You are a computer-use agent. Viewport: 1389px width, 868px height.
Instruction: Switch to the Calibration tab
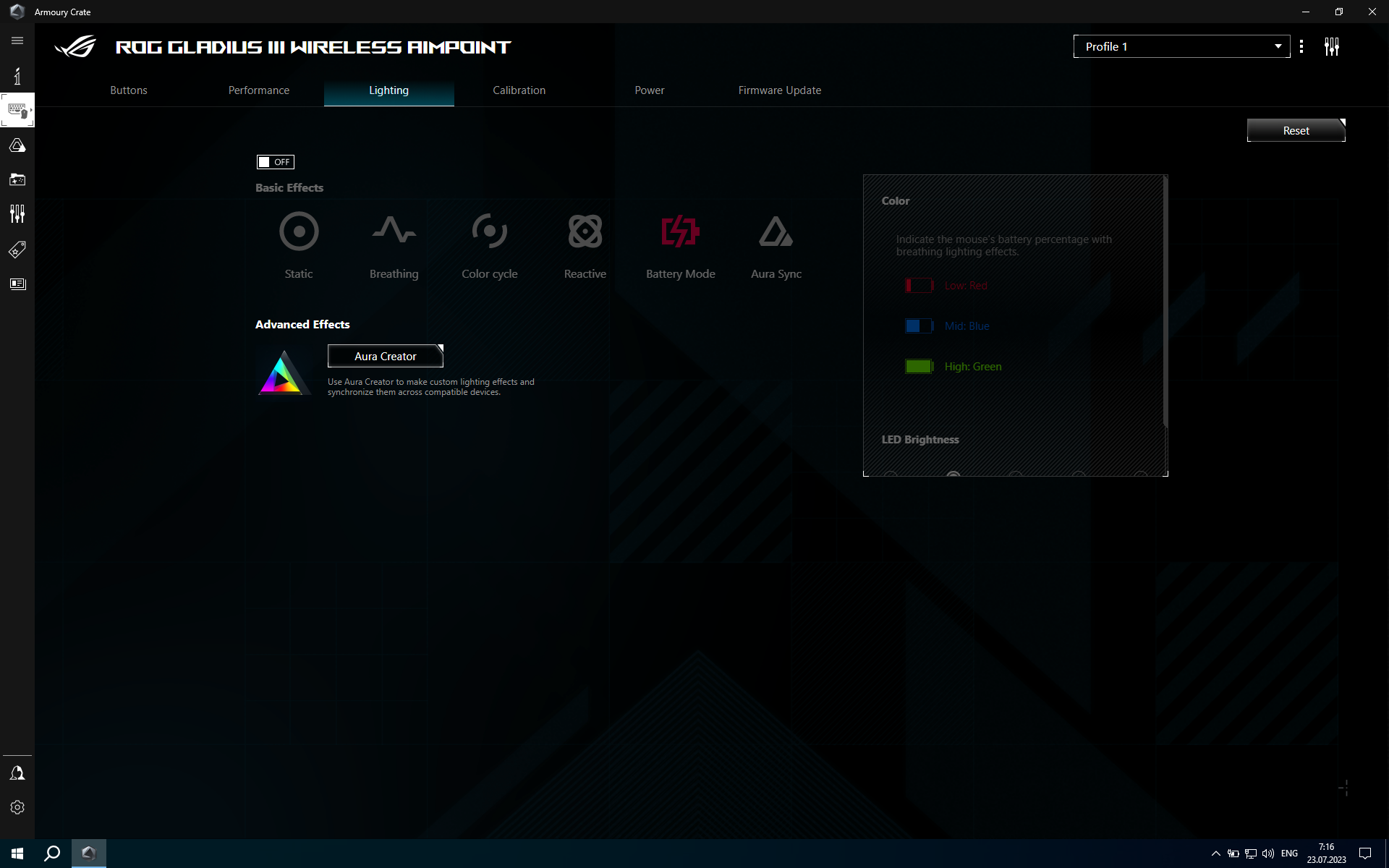tap(519, 90)
